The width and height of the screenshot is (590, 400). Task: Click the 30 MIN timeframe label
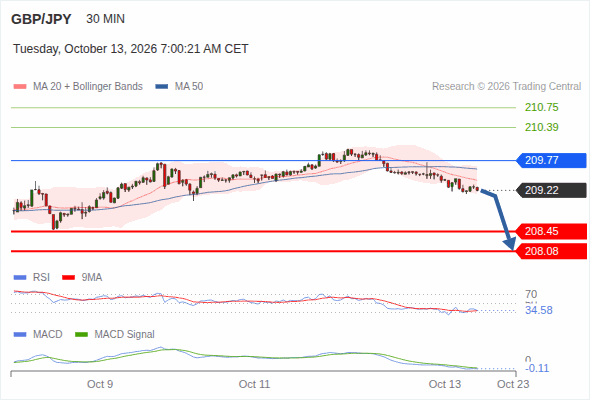(105, 19)
